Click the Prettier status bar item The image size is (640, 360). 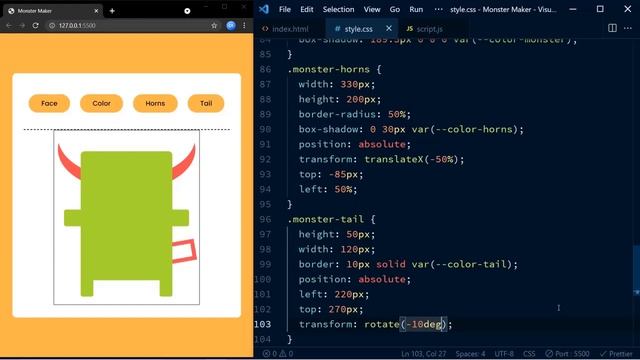616,353
